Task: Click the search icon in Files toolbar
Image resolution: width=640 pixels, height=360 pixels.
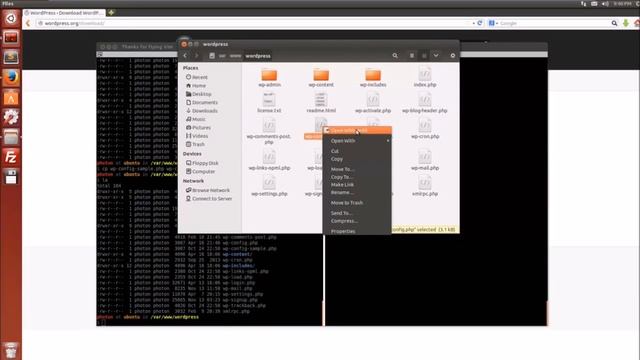Action: 395,56
